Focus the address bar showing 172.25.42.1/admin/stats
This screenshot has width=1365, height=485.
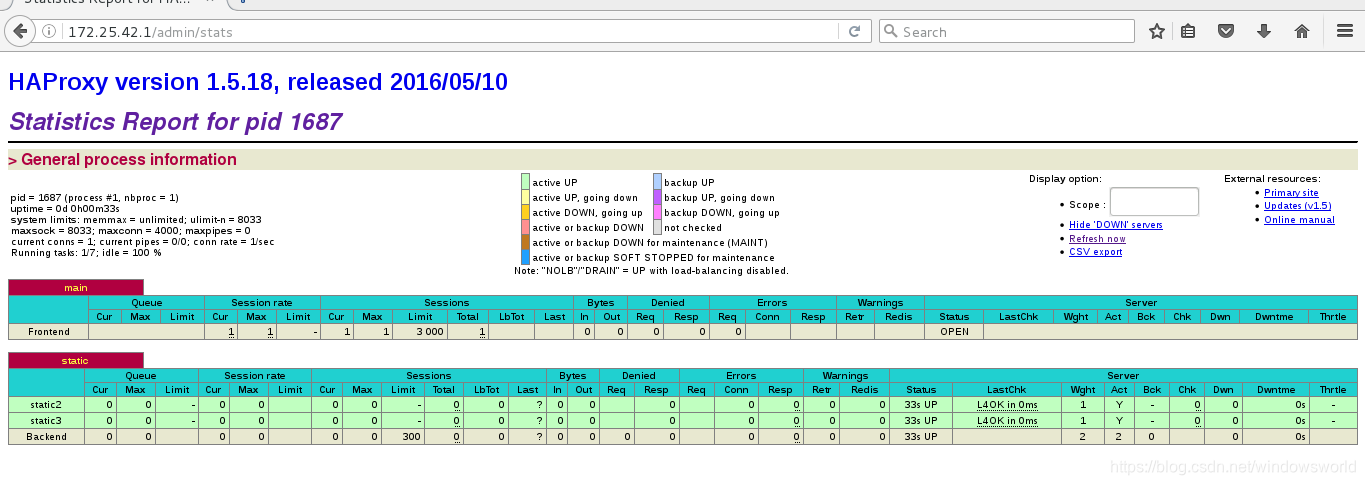click(x=452, y=32)
